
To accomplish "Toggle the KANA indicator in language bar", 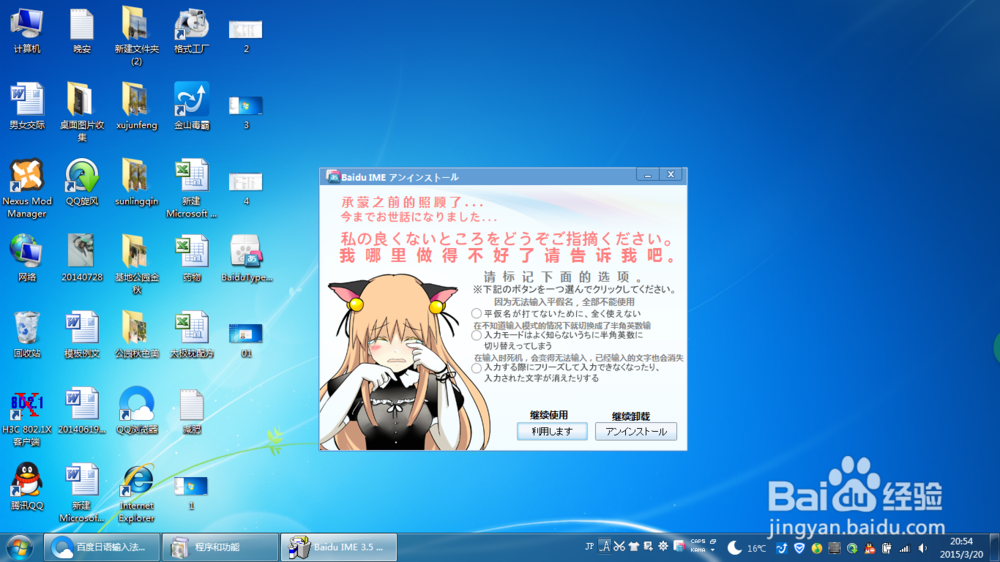I will click(698, 550).
